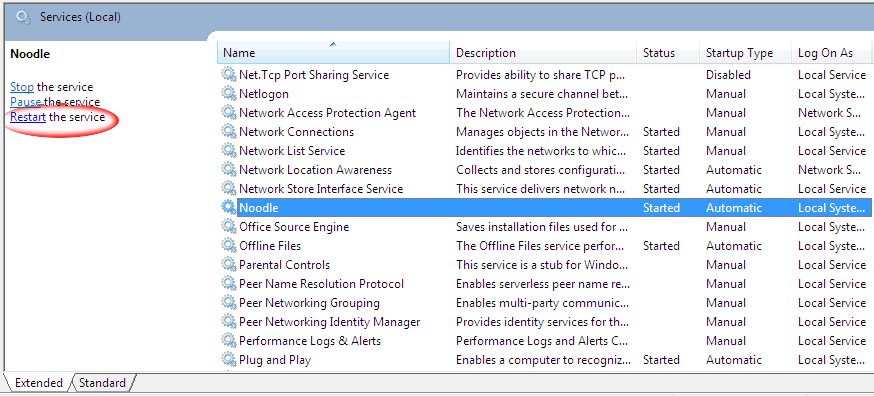Click the Peer Networking Identity Manager gear icon
The width and height of the screenshot is (874, 396).
pos(229,321)
